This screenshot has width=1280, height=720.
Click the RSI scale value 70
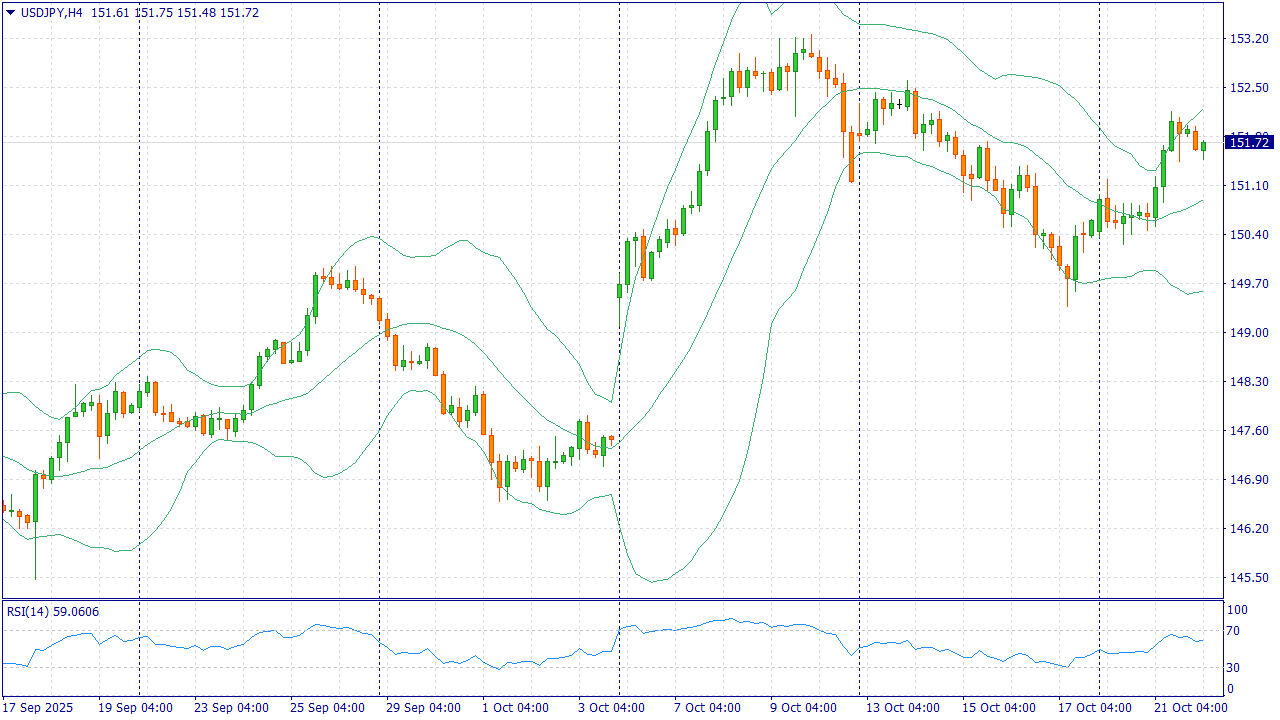[x=1234, y=631]
